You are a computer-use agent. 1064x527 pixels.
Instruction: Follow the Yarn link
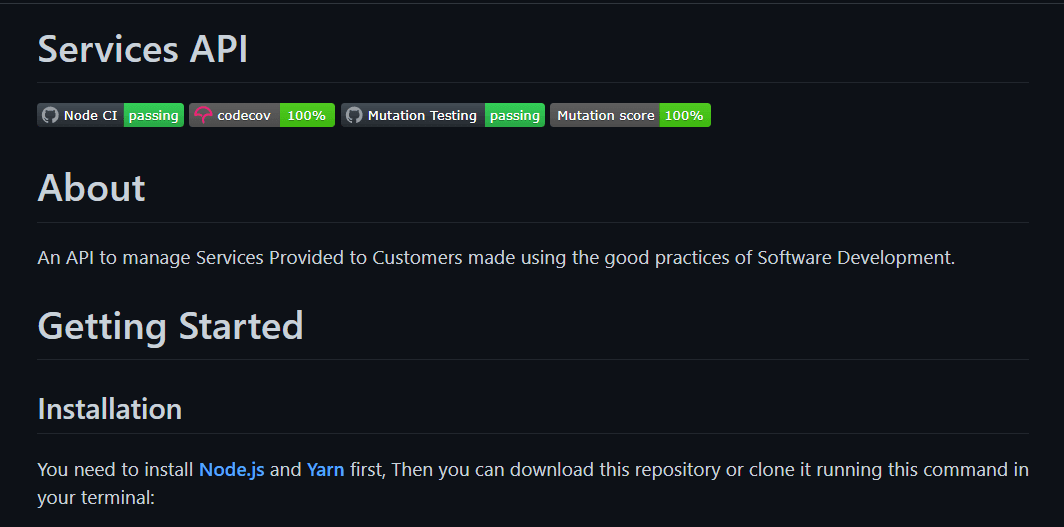pos(326,469)
